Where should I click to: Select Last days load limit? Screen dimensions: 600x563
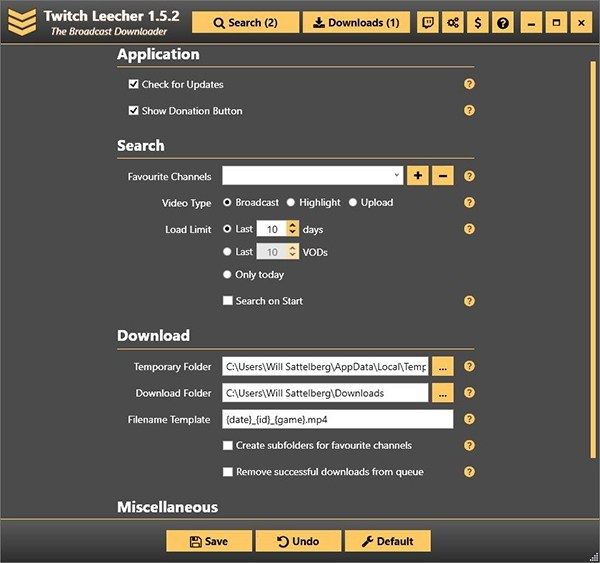227,229
